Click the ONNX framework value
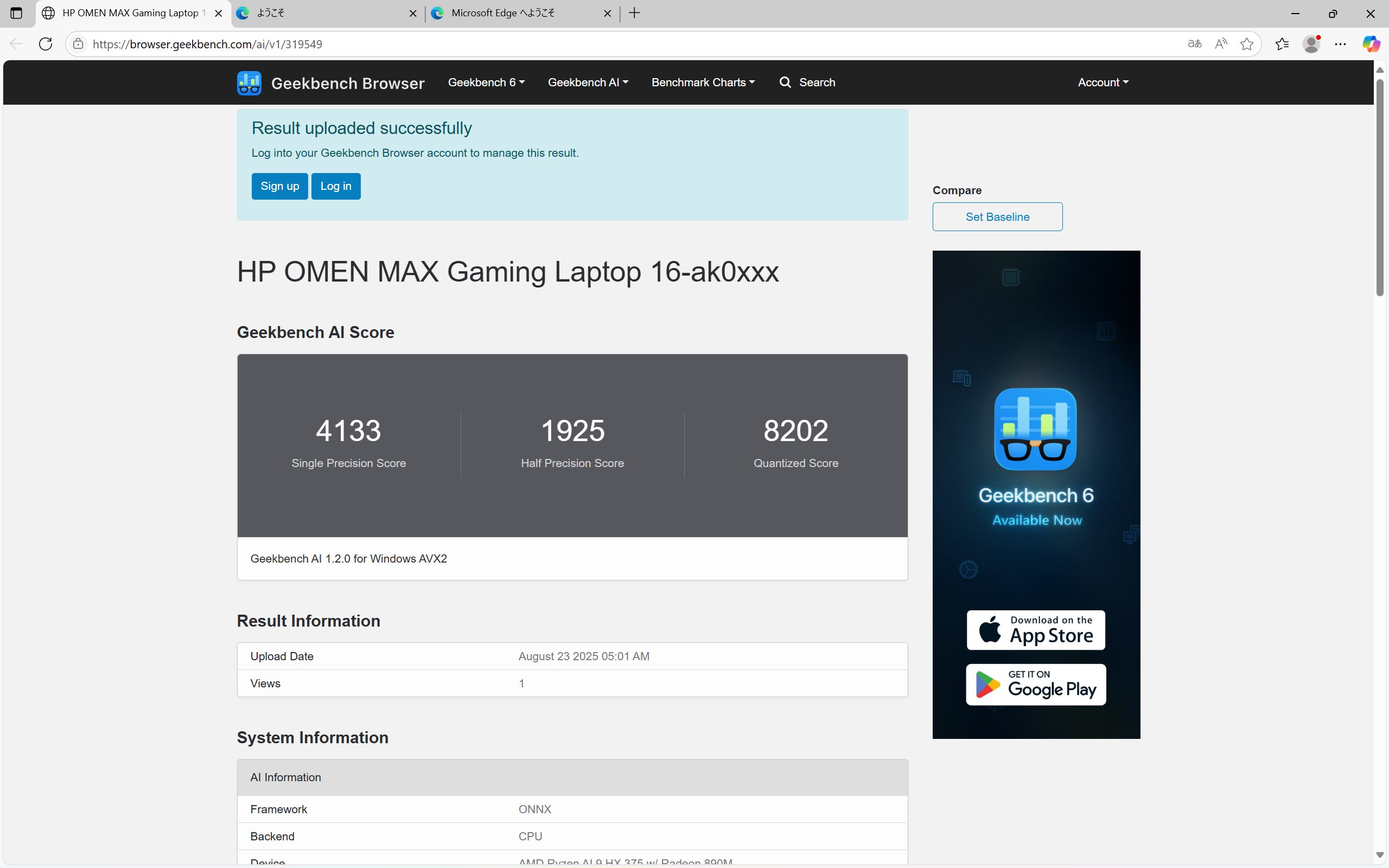 [x=534, y=809]
